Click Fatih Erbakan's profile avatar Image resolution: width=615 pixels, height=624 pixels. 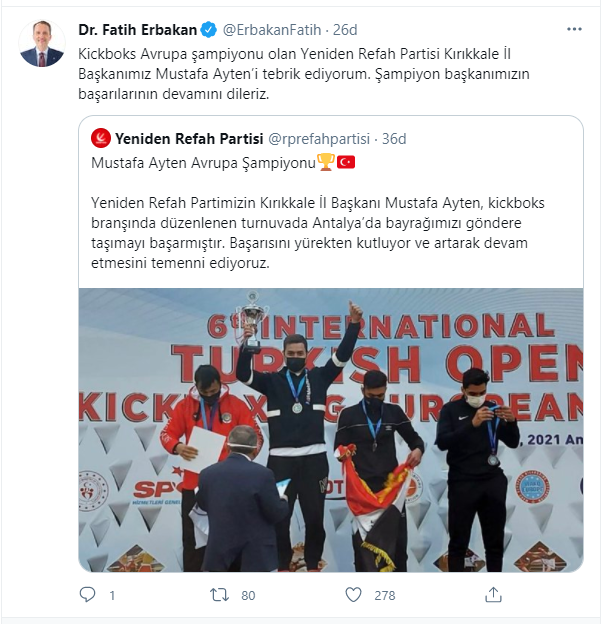[42, 43]
